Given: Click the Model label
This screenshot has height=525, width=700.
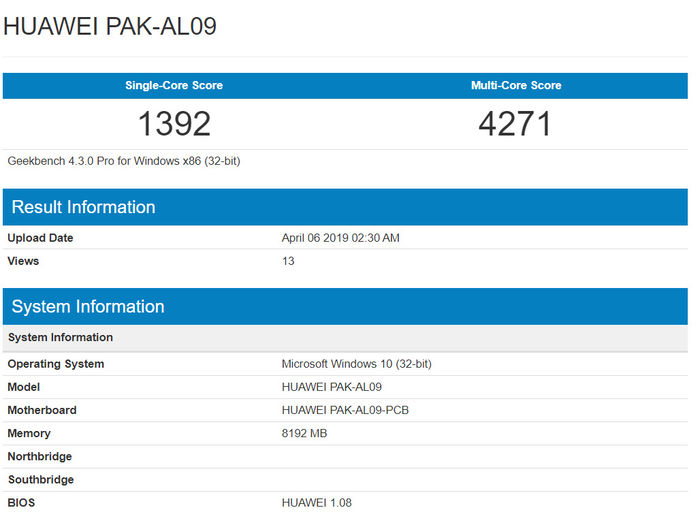Looking at the screenshot, I should click(24, 387).
